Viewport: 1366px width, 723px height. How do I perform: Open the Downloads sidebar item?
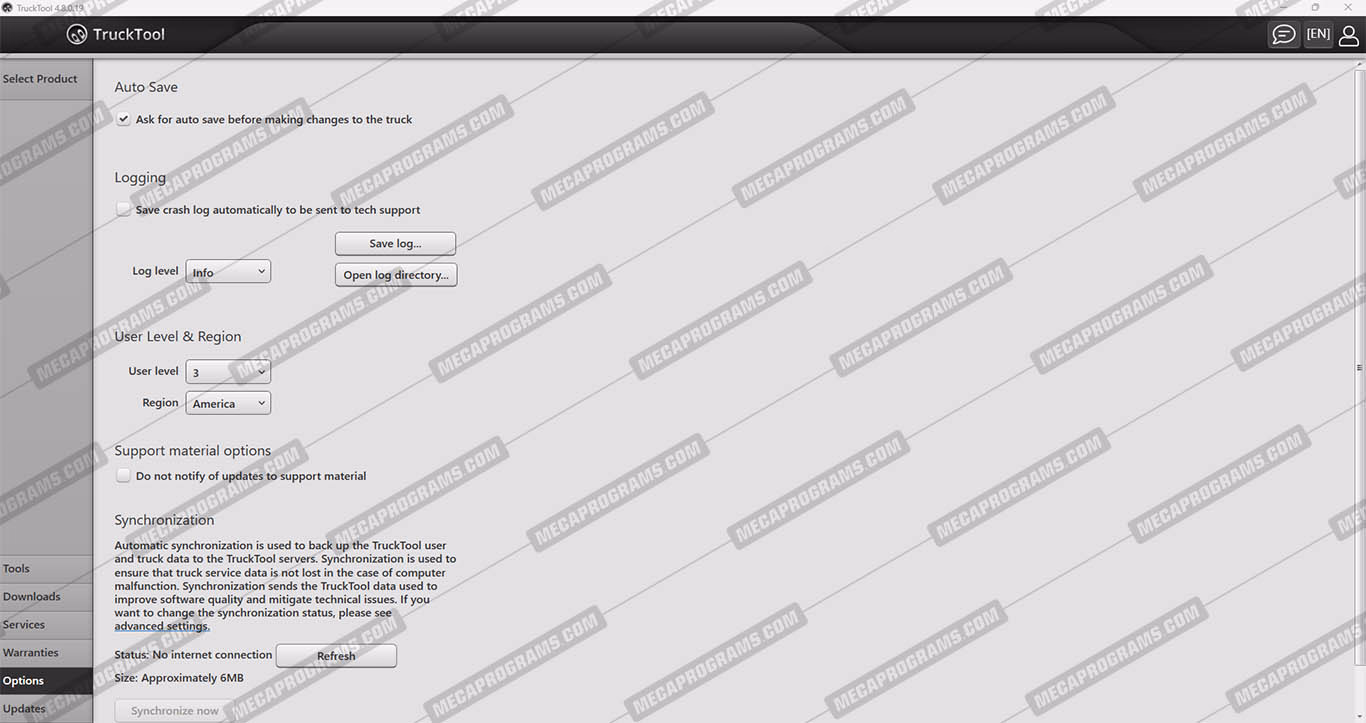pos(46,597)
